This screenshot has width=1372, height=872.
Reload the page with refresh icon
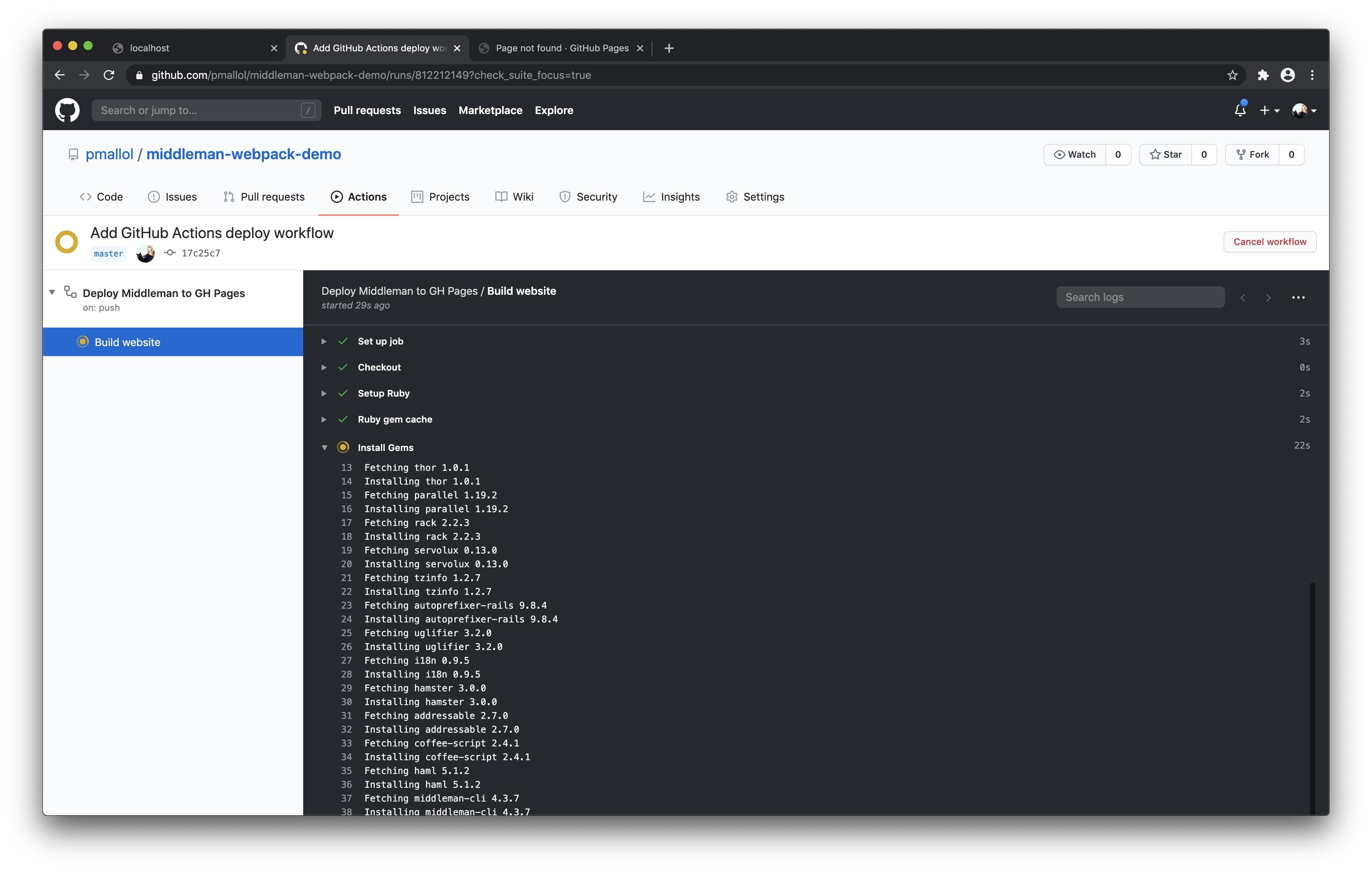(109, 75)
